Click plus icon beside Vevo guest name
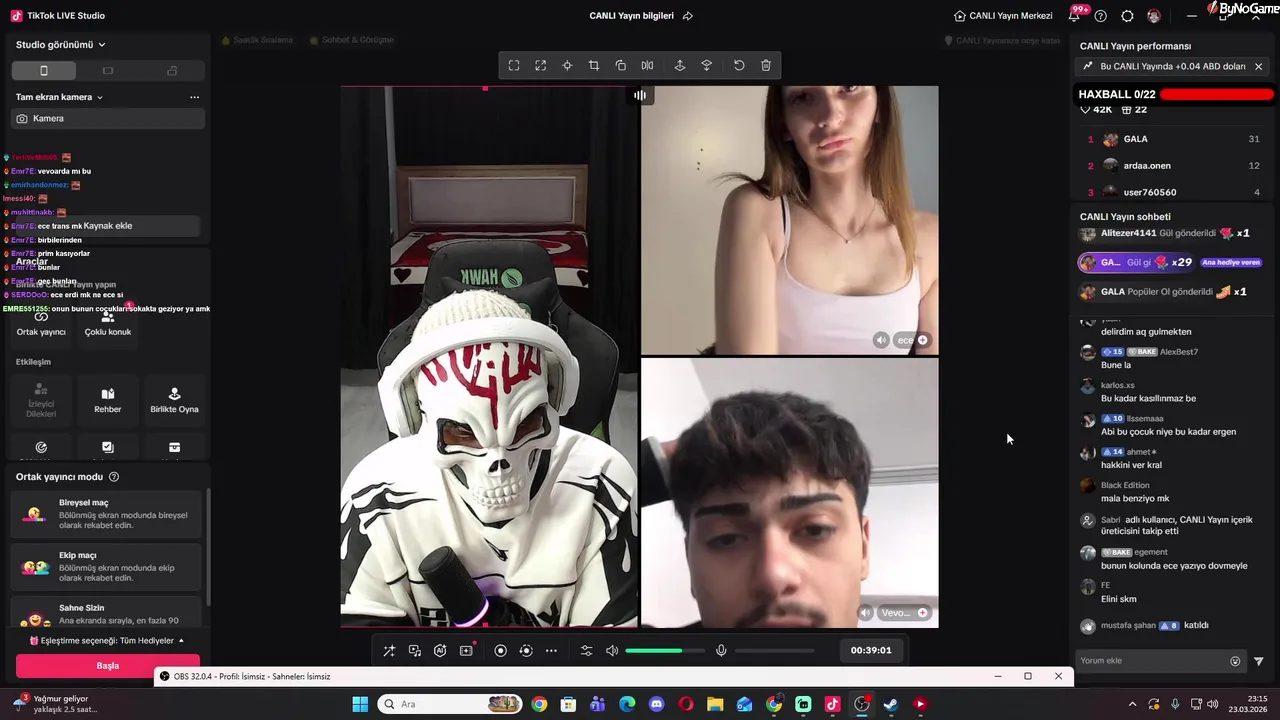Viewport: 1280px width, 720px height. pyautogui.click(x=923, y=613)
